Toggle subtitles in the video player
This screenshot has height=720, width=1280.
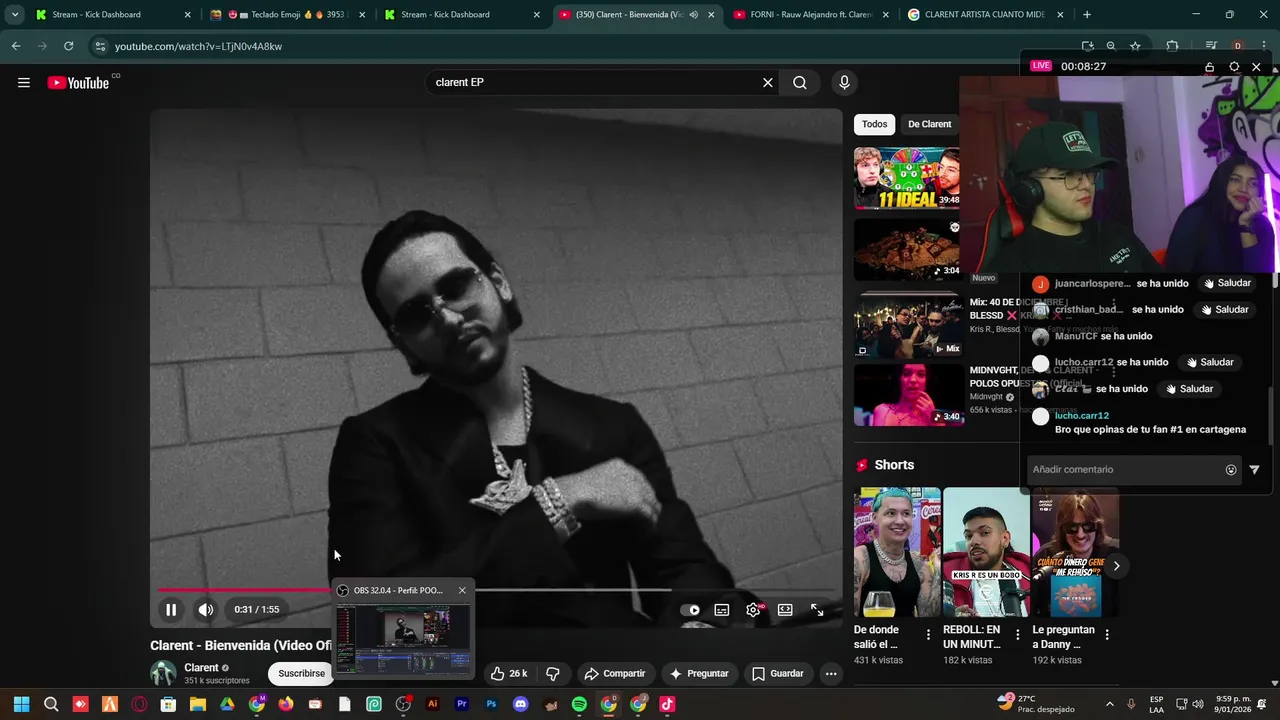pos(722,610)
